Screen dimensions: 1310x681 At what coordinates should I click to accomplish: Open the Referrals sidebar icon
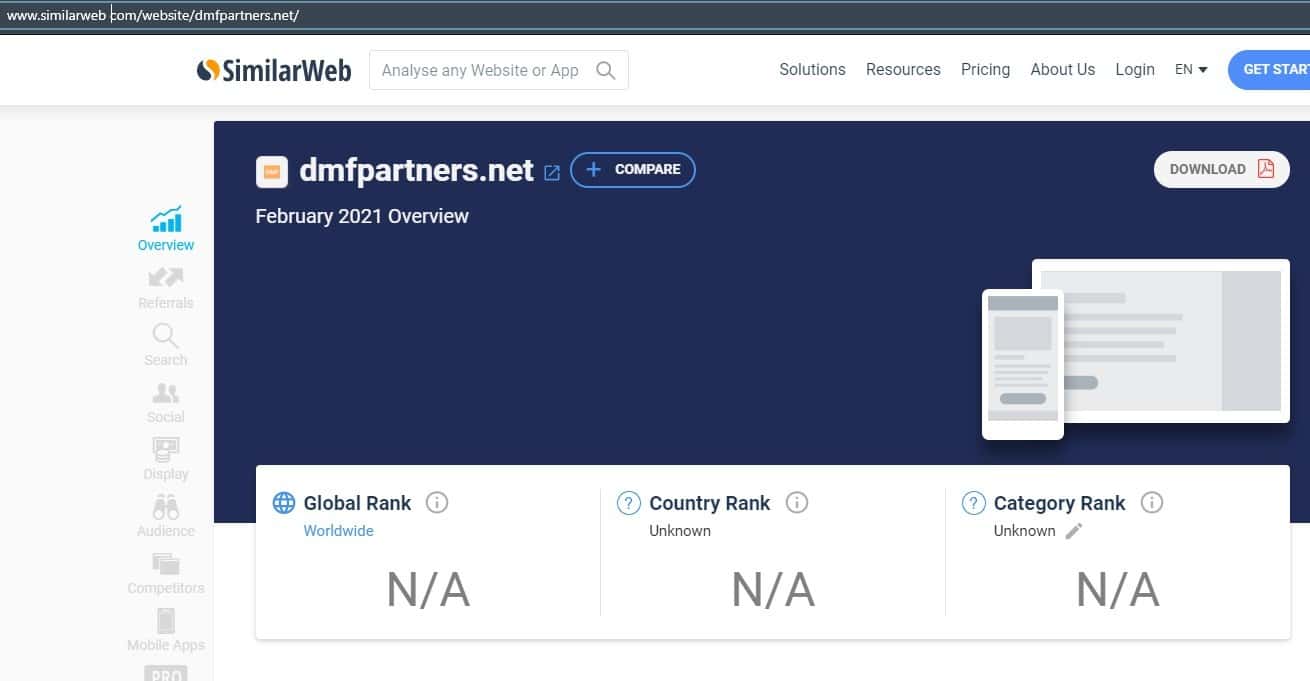(x=166, y=277)
